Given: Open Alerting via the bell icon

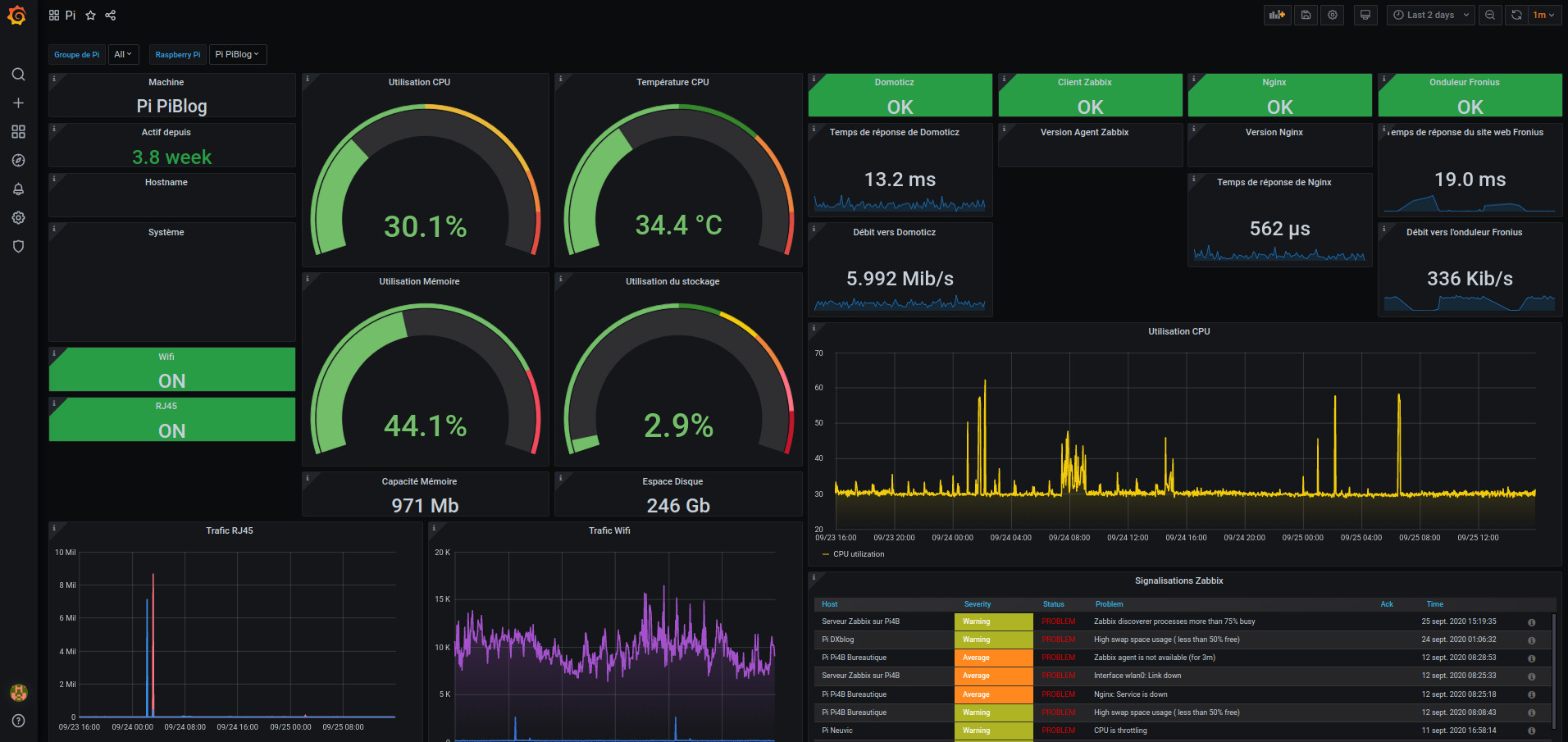Looking at the screenshot, I should point(18,189).
